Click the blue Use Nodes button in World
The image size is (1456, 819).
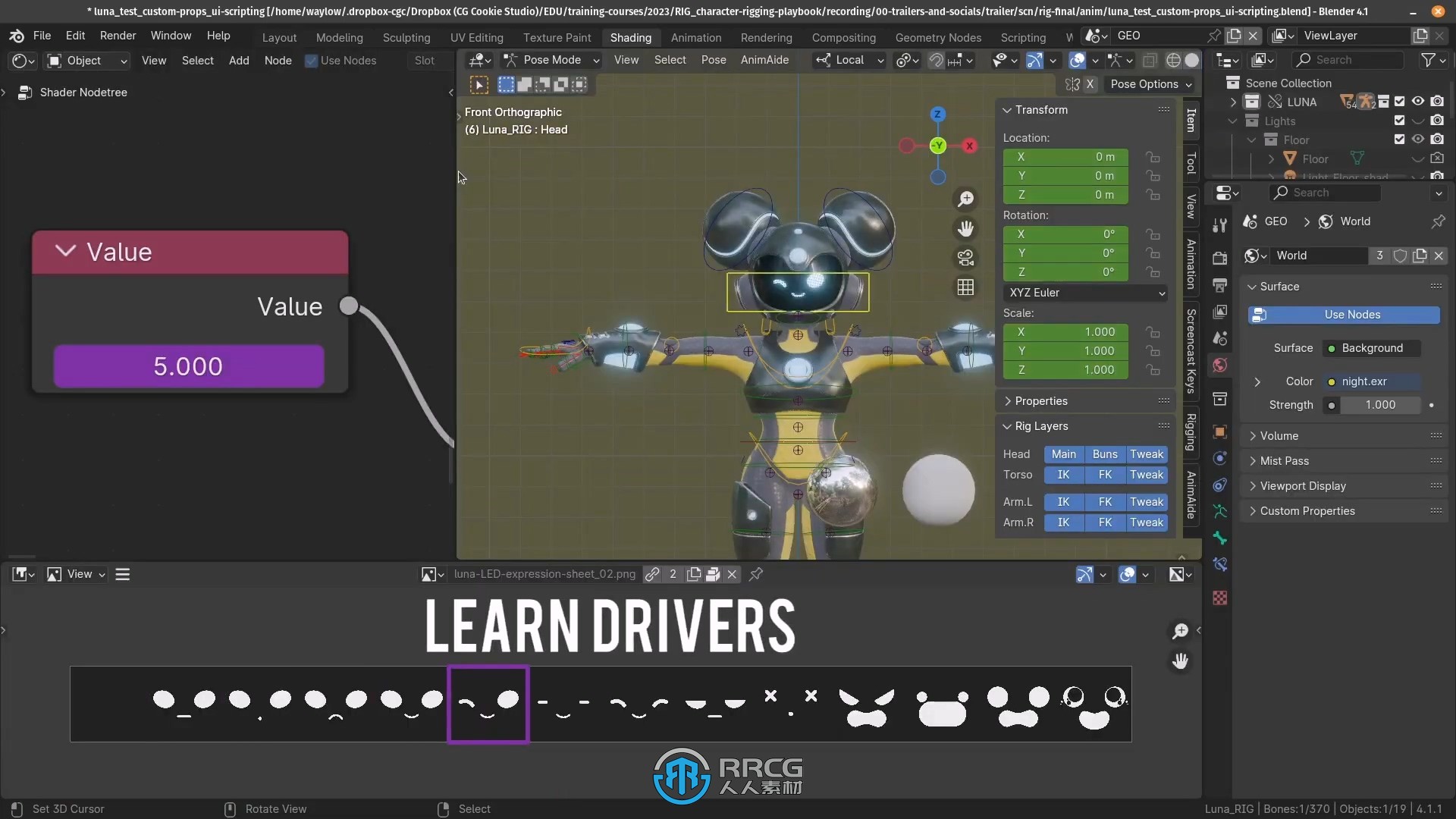click(1344, 315)
